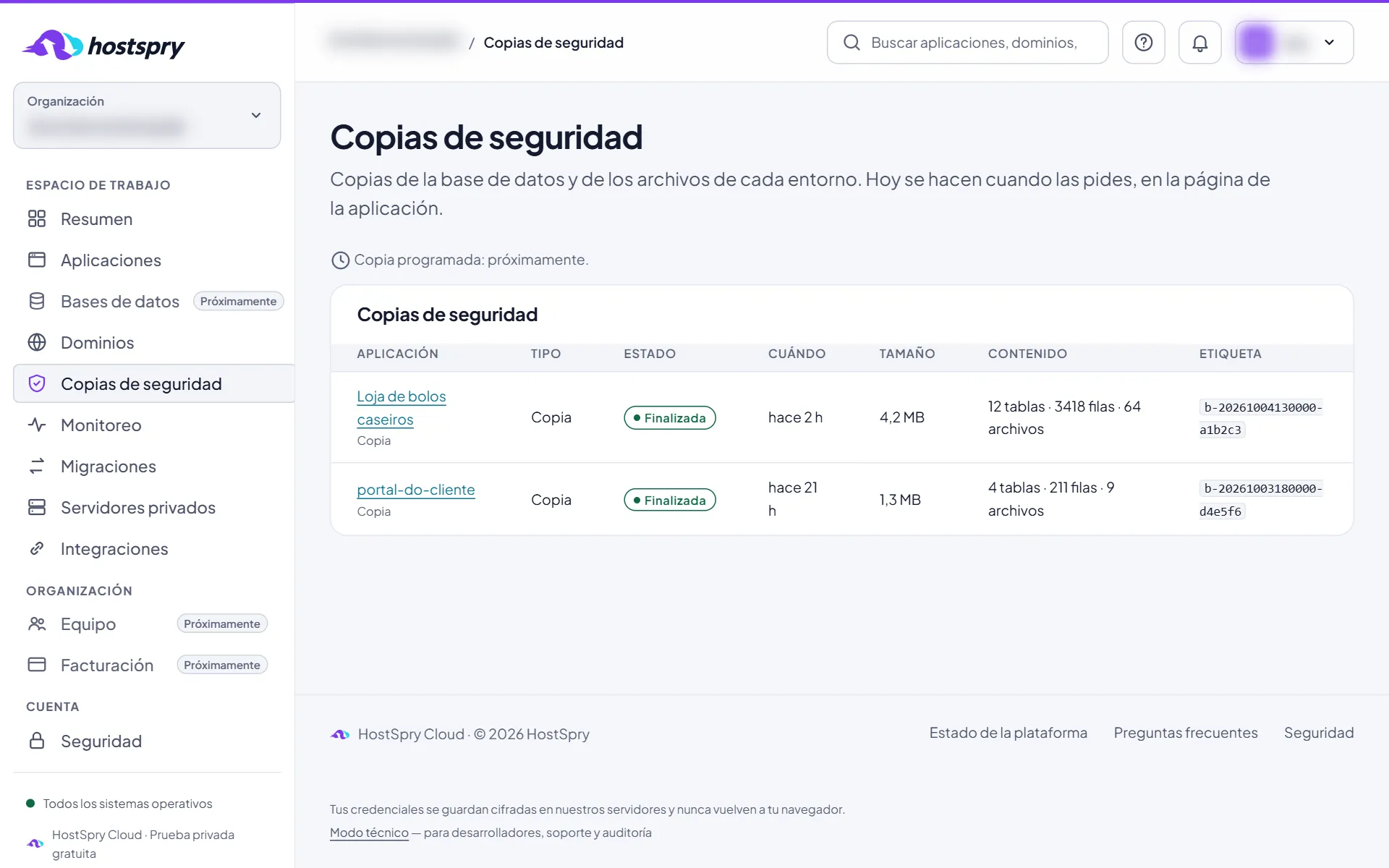Click the Resumen grid icon

coord(37,218)
